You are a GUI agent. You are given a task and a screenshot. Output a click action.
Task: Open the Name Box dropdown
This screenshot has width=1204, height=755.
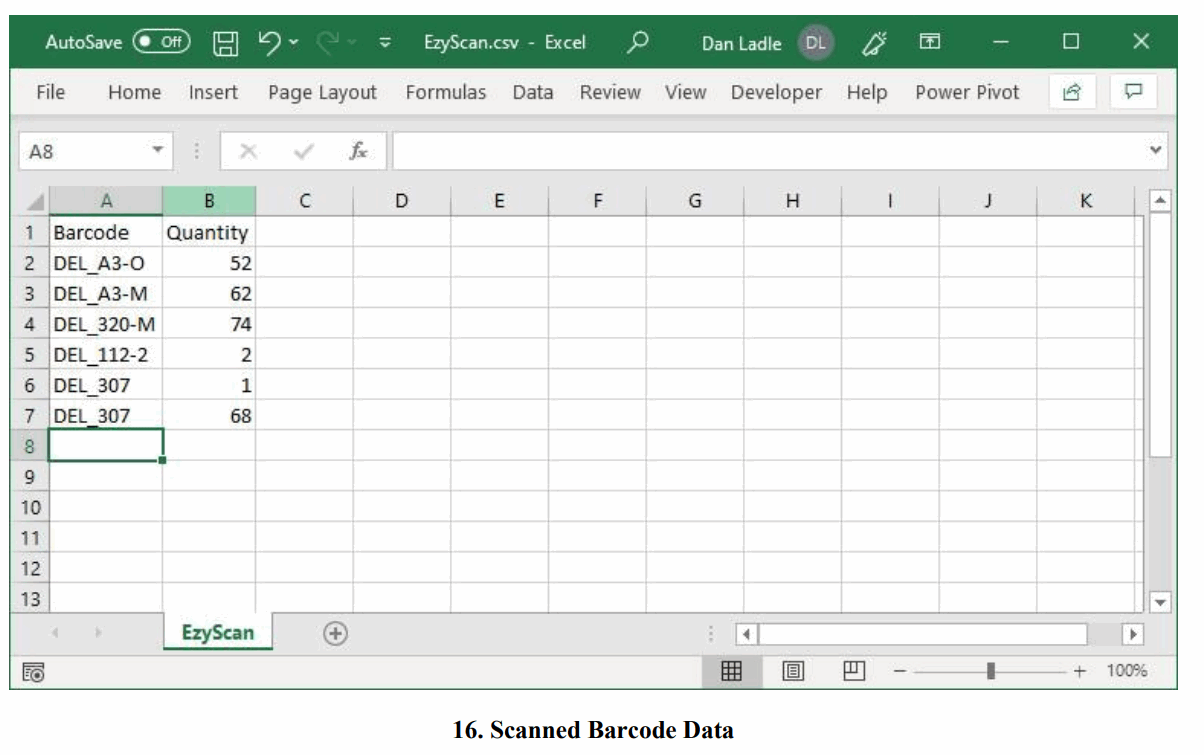pyautogui.click(x=158, y=151)
